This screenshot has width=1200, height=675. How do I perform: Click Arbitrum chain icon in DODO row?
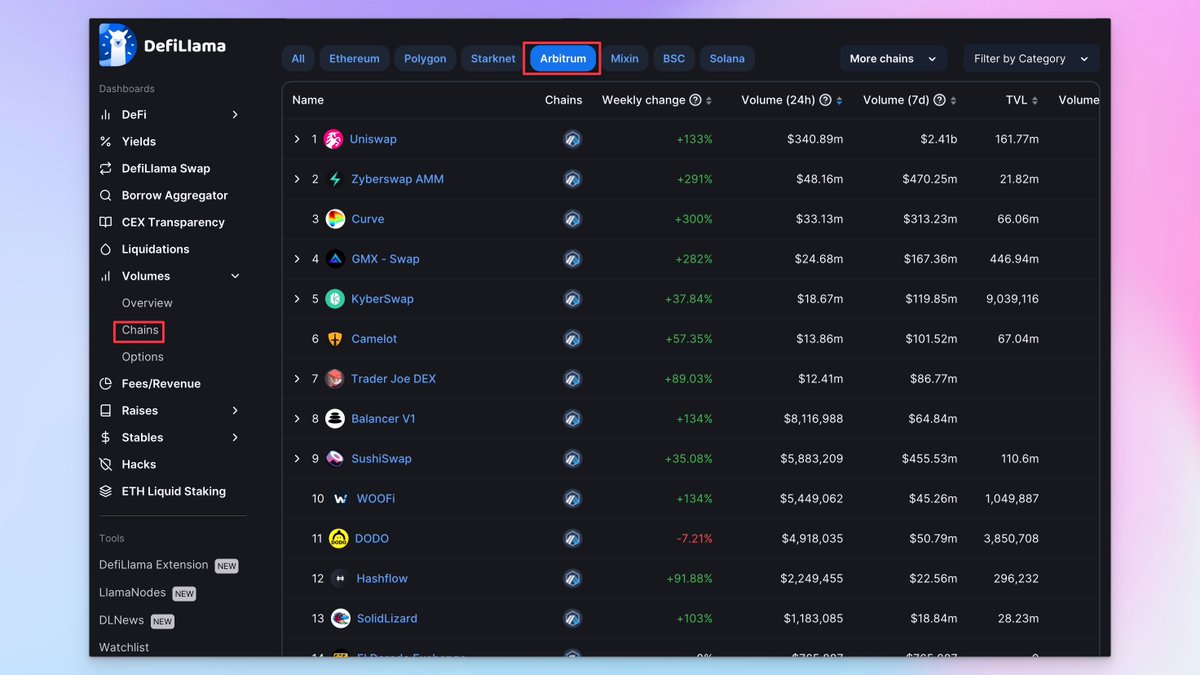(572, 539)
